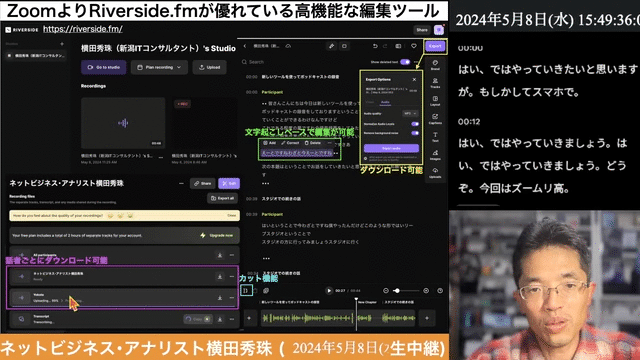640x360 pixels.
Task: Toggle Normalize Audio Levels switch
Action: pos(415,124)
